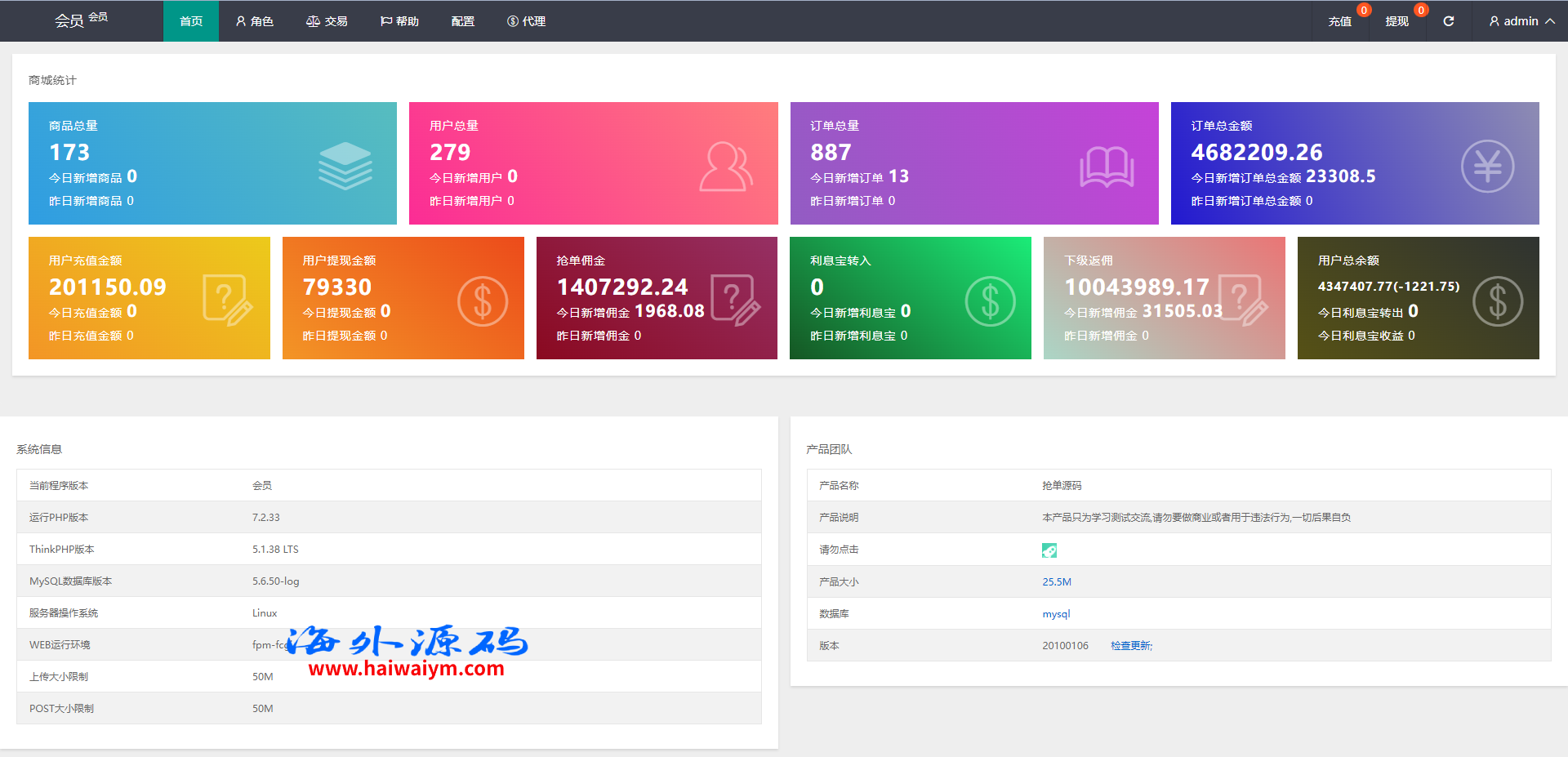Click the green rocket icon beside 请勿点击
This screenshot has width=1568, height=757.
coord(1049,550)
